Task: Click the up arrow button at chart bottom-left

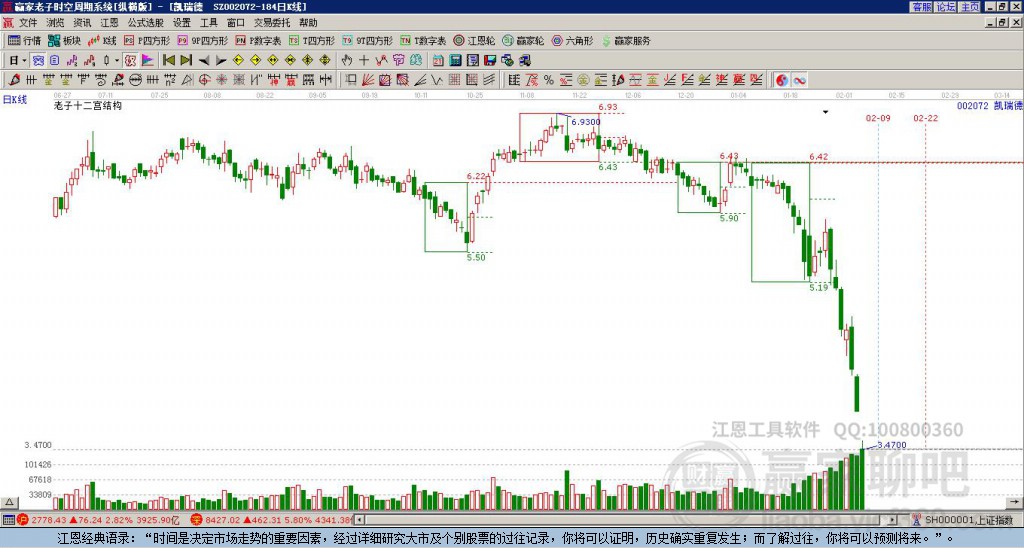Action: [9, 502]
